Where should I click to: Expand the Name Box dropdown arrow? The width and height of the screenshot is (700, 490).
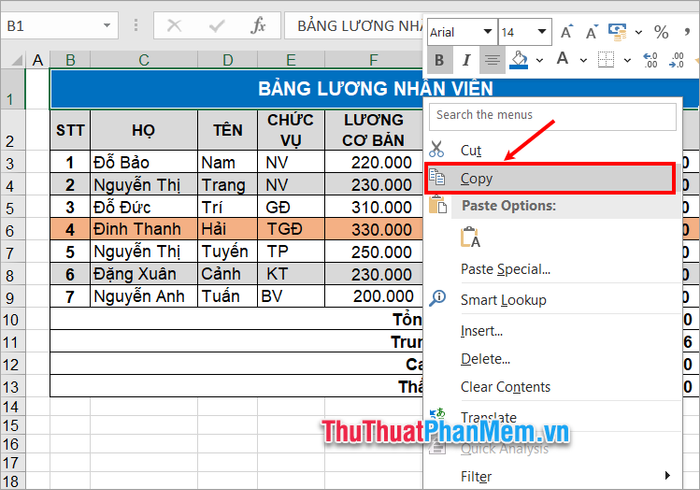tap(106, 25)
